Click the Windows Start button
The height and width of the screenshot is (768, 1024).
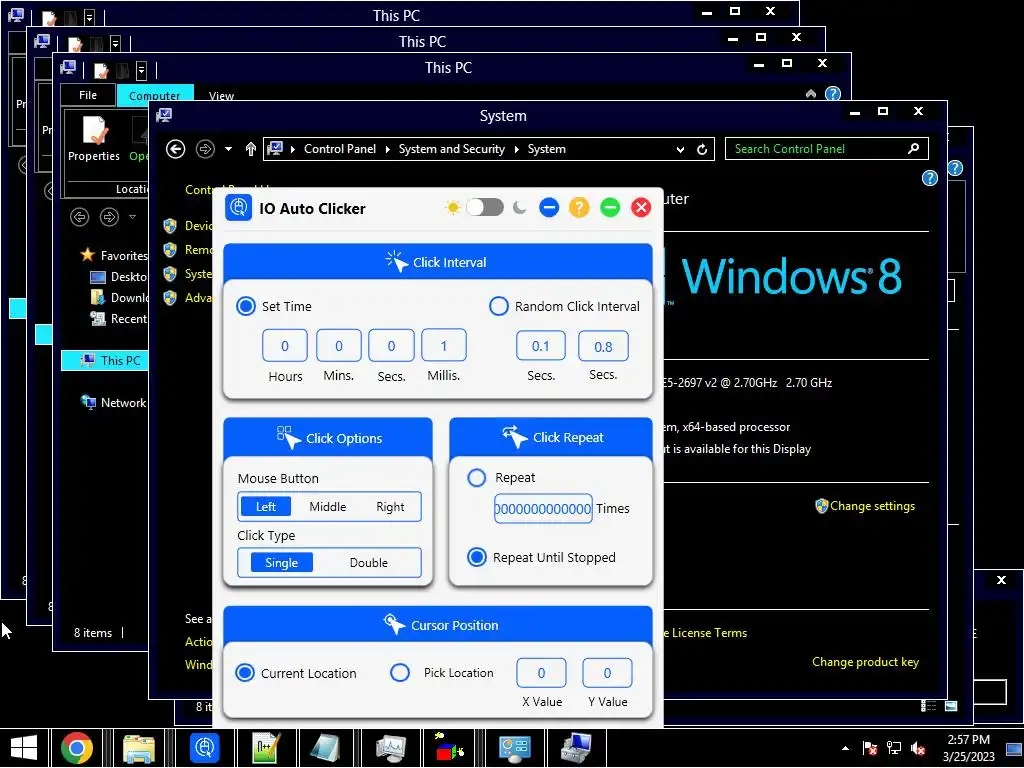click(x=24, y=748)
